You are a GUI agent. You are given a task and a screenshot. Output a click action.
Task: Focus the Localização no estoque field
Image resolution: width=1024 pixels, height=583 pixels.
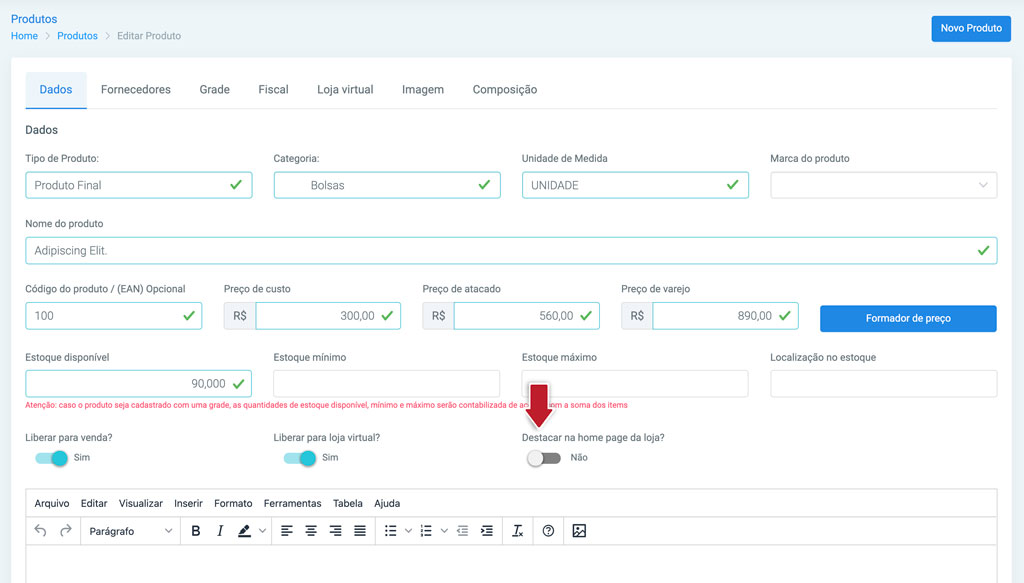click(884, 384)
